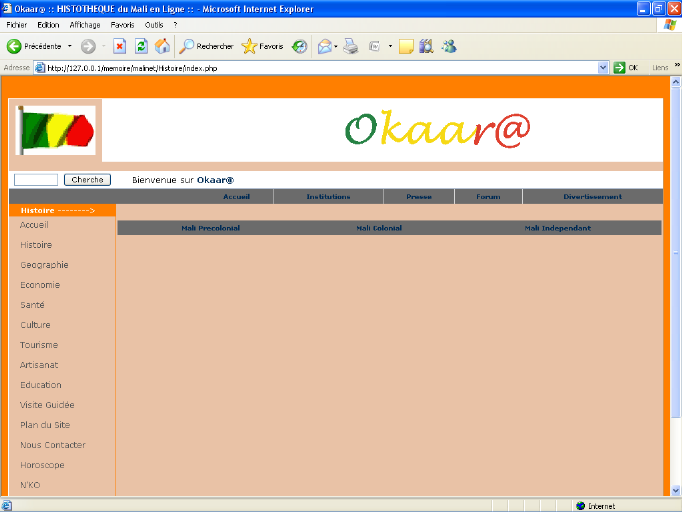Expand the back button history dropdown
This screenshot has height=512, width=682.
click(70, 46)
